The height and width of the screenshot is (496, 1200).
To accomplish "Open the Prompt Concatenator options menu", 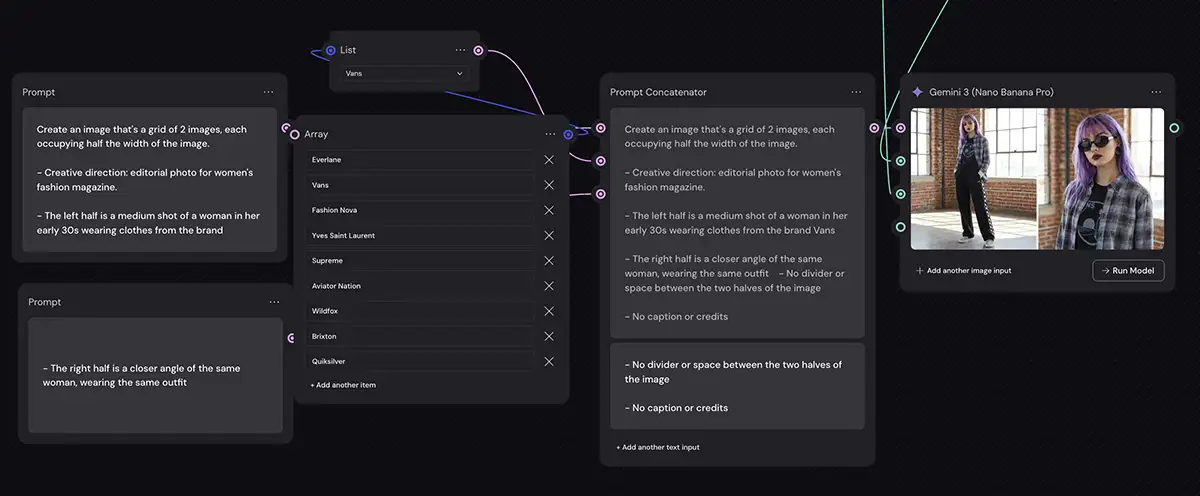I will [856, 92].
